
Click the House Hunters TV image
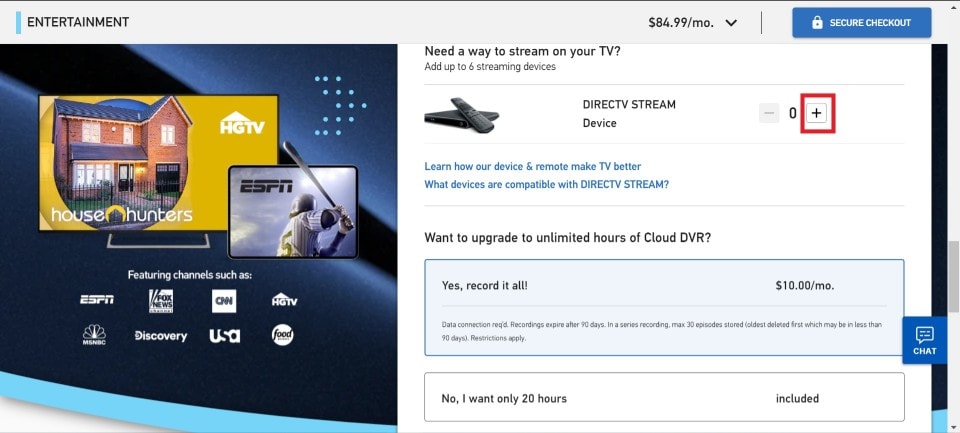(158, 164)
